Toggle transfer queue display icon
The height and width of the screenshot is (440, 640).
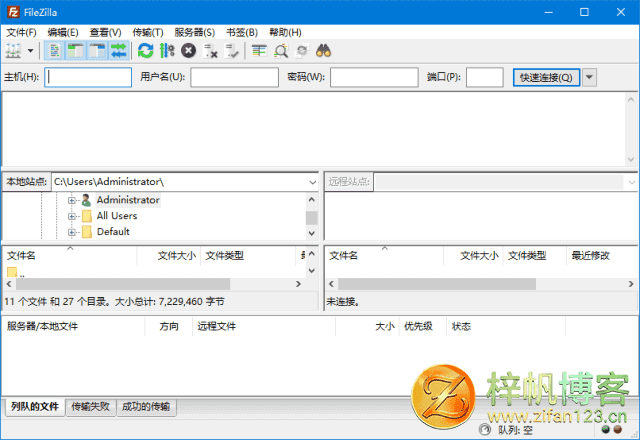tap(119, 51)
